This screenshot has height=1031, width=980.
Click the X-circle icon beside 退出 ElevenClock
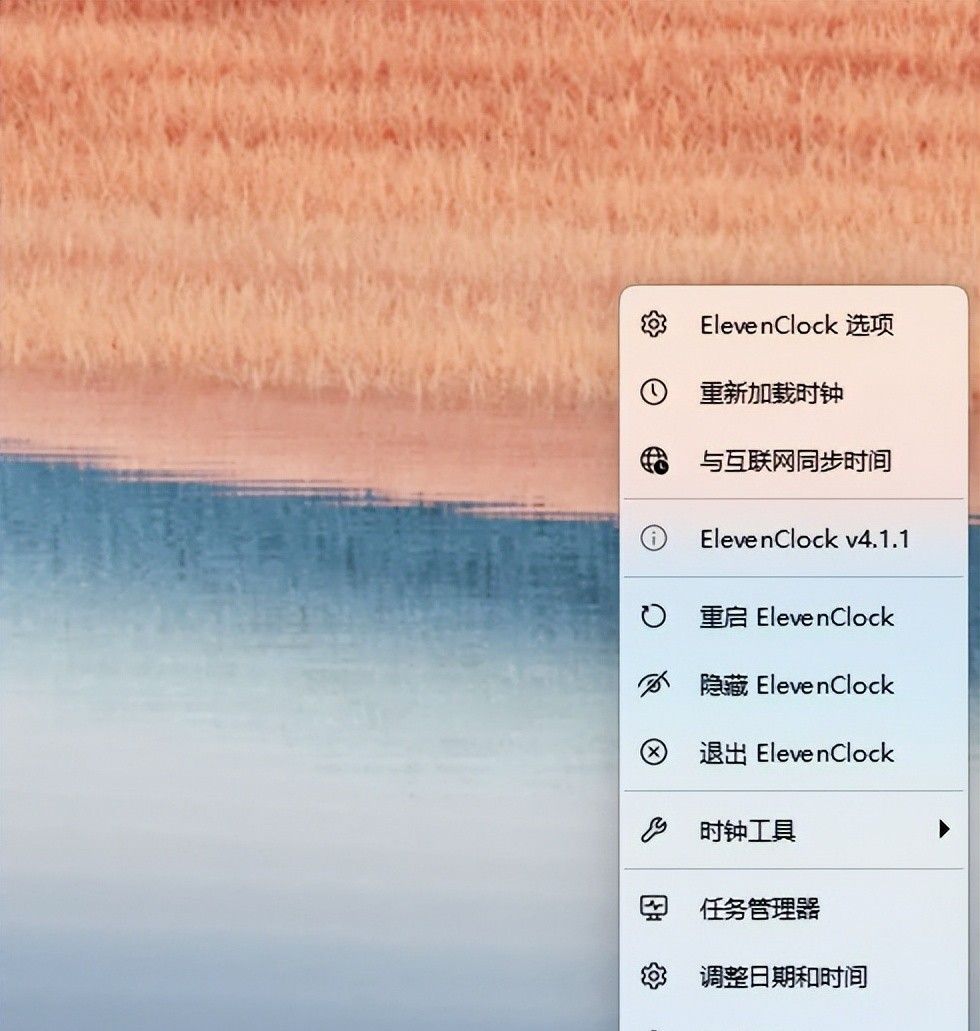click(x=653, y=754)
